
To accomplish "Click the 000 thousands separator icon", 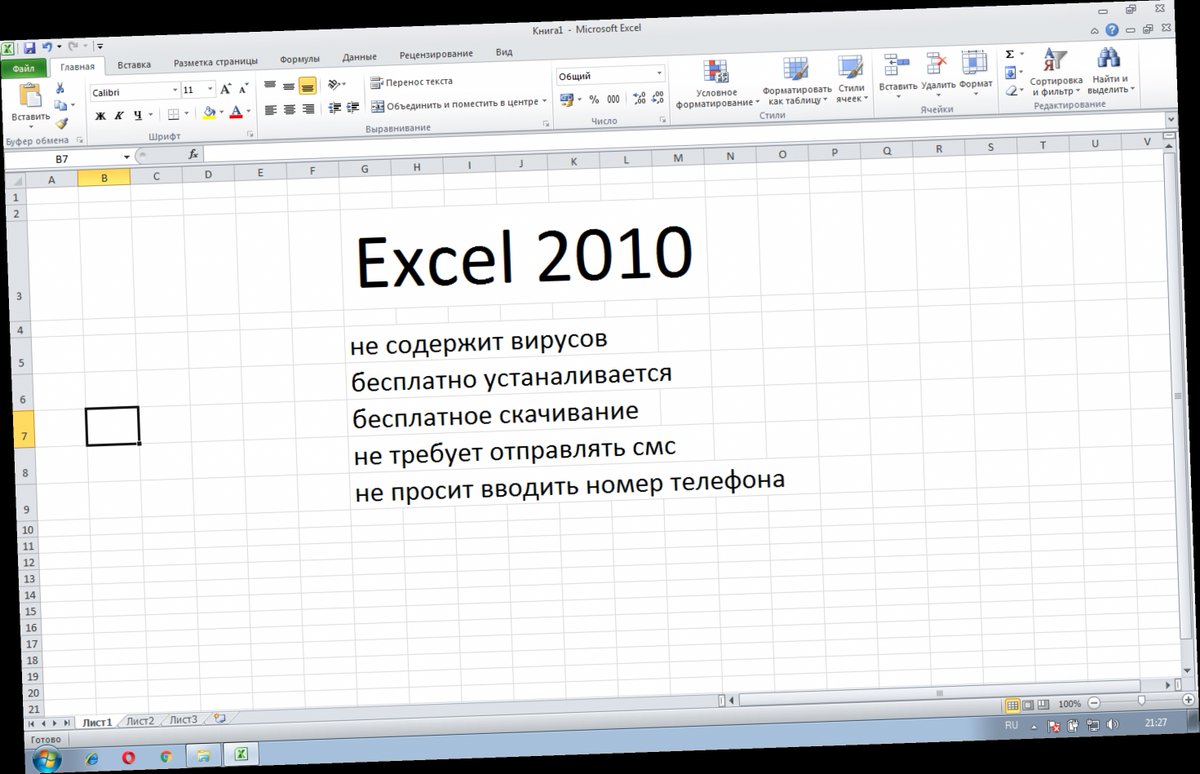I will coord(613,99).
